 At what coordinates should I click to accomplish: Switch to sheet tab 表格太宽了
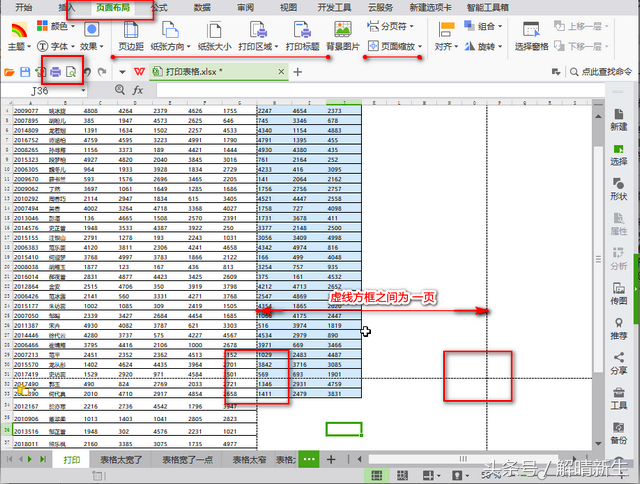[x=121, y=460]
